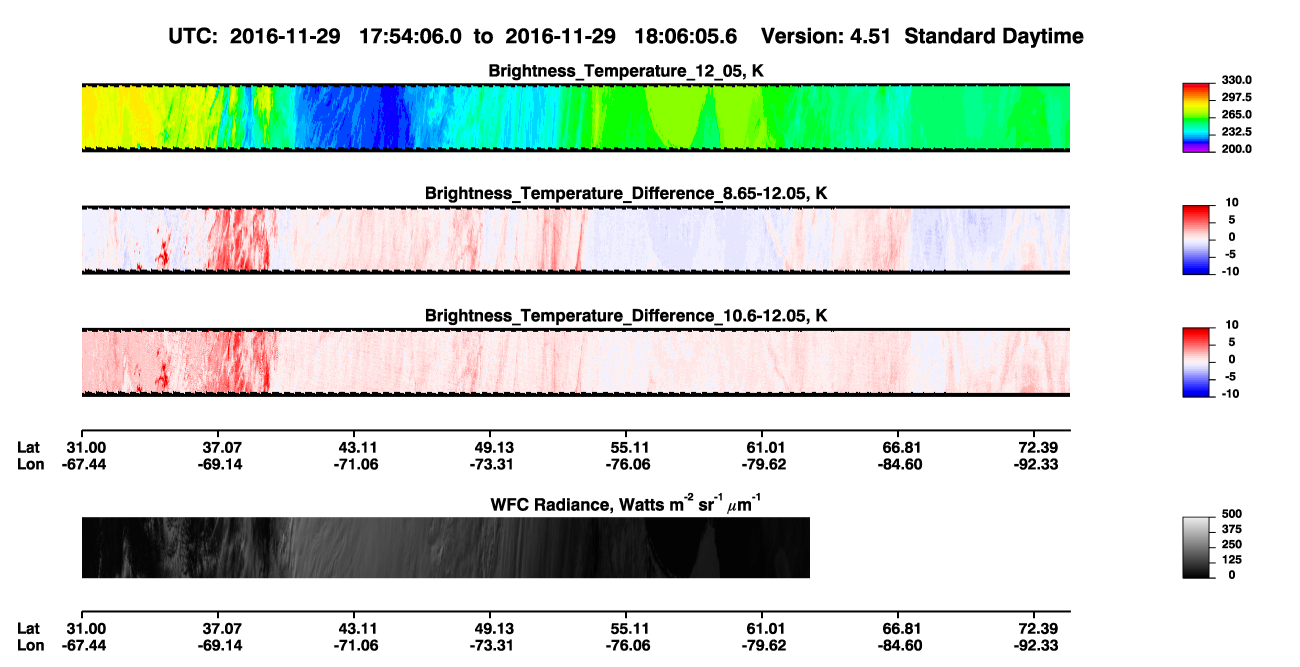This screenshot has height=667, width=1300.
Task: Click the 232.5 color scale label
Action: click(x=1238, y=131)
